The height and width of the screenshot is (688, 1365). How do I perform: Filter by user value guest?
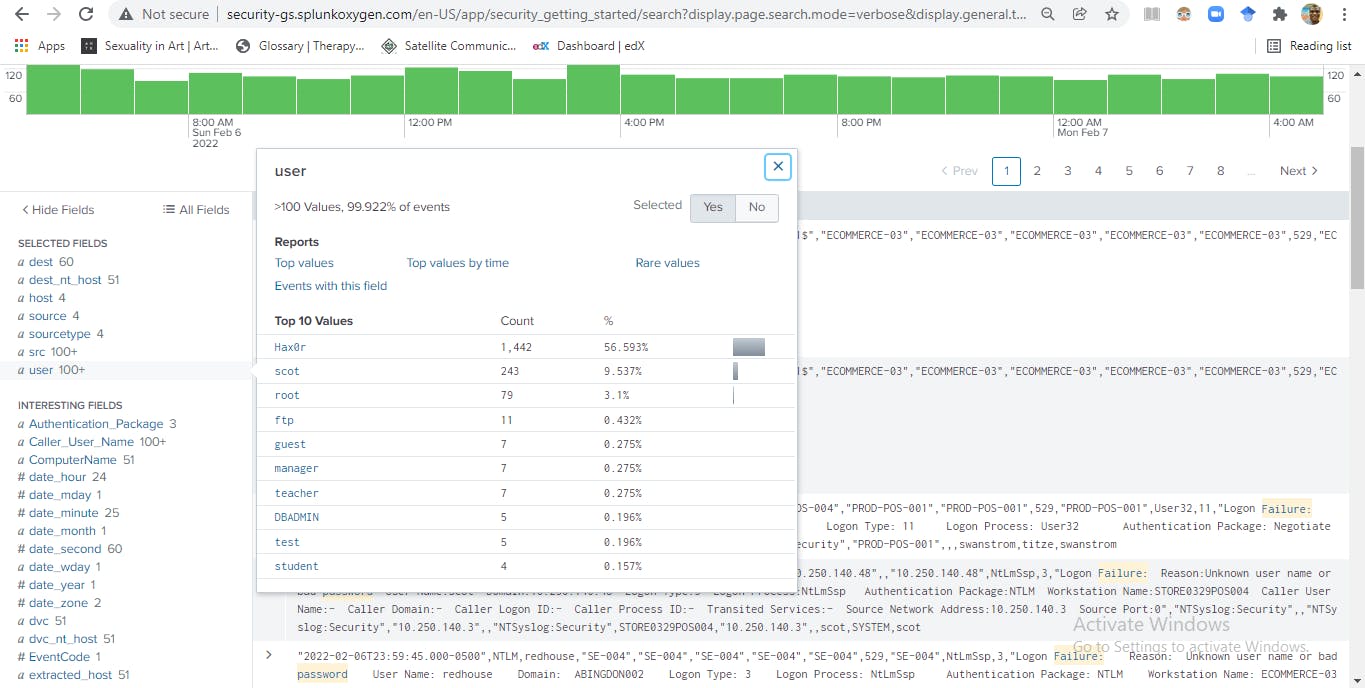pos(290,444)
